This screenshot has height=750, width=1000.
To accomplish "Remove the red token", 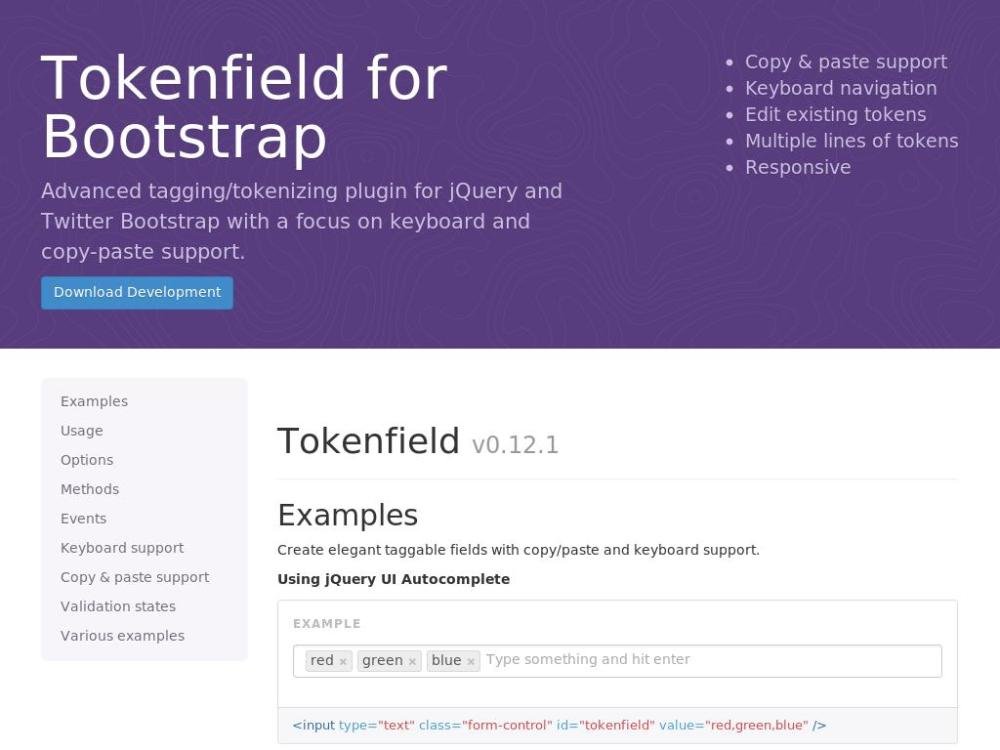I will (343, 662).
